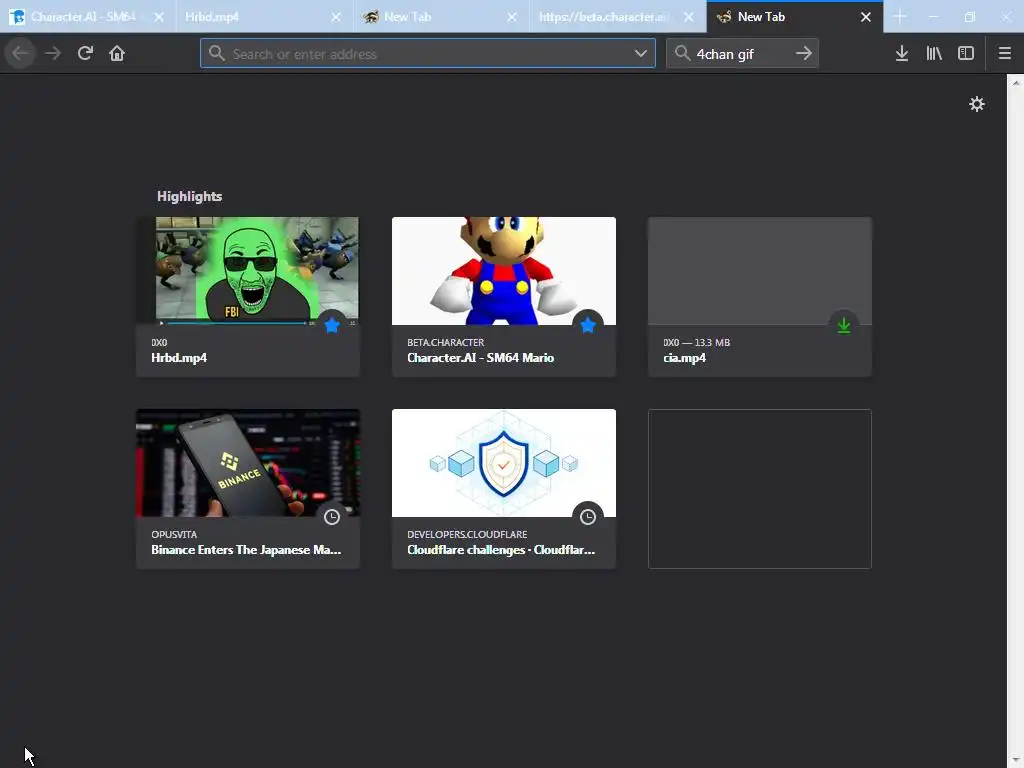1024x768 pixels.
Task: Open the cia.mp4 download thumbnail
Action: coord(760,270)
